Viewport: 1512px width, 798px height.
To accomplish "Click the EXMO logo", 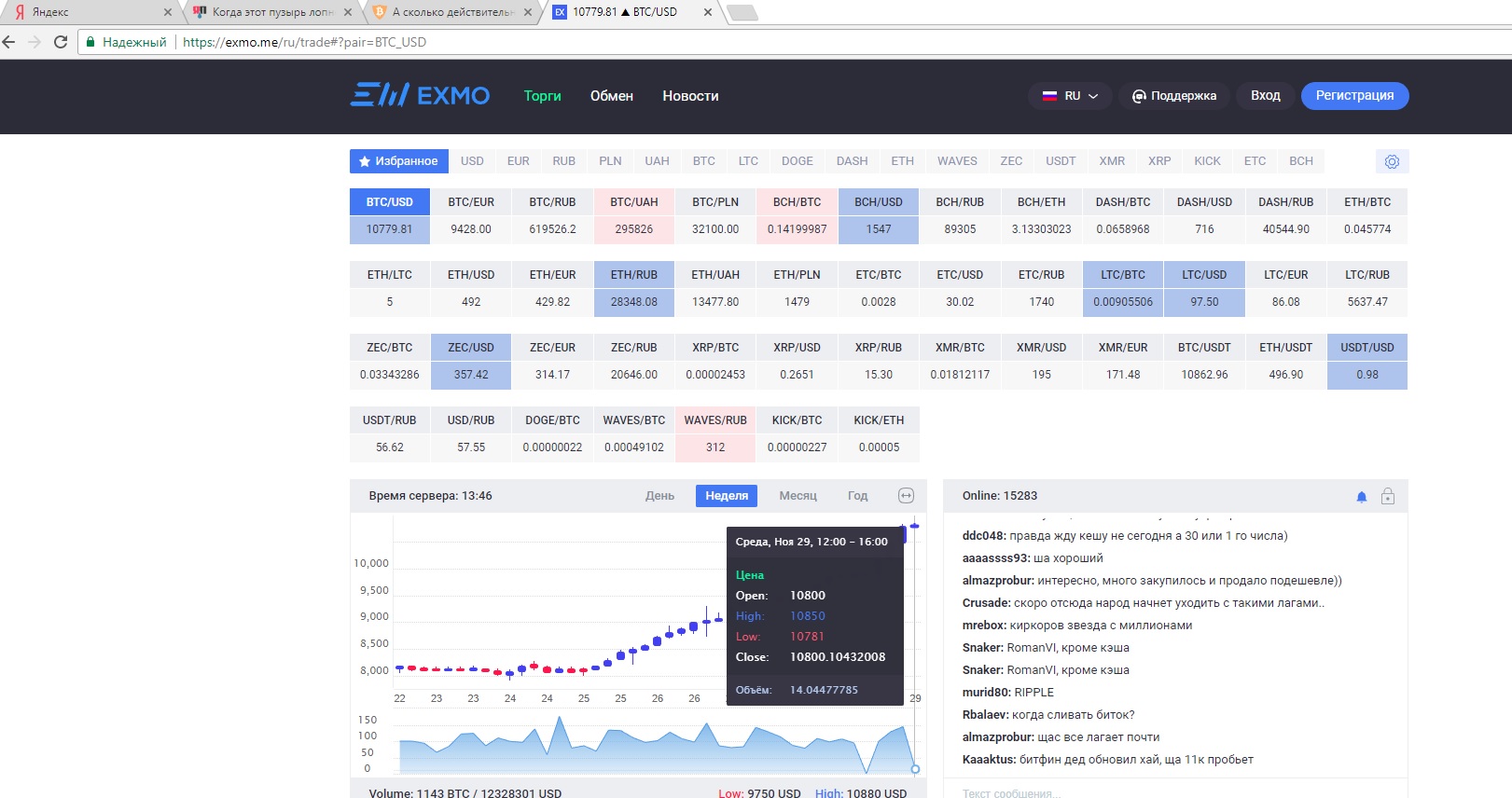I will click(420, 95).
